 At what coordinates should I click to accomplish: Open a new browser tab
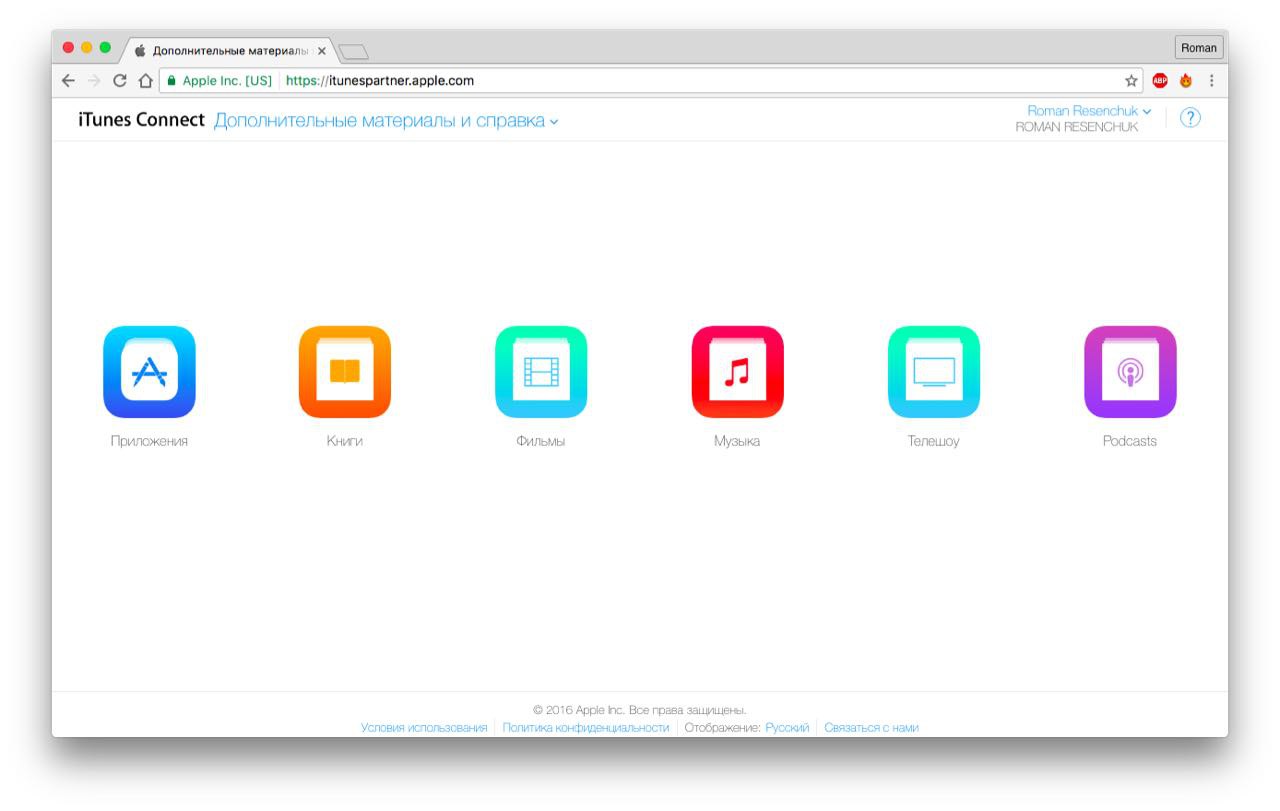[354, 51]
